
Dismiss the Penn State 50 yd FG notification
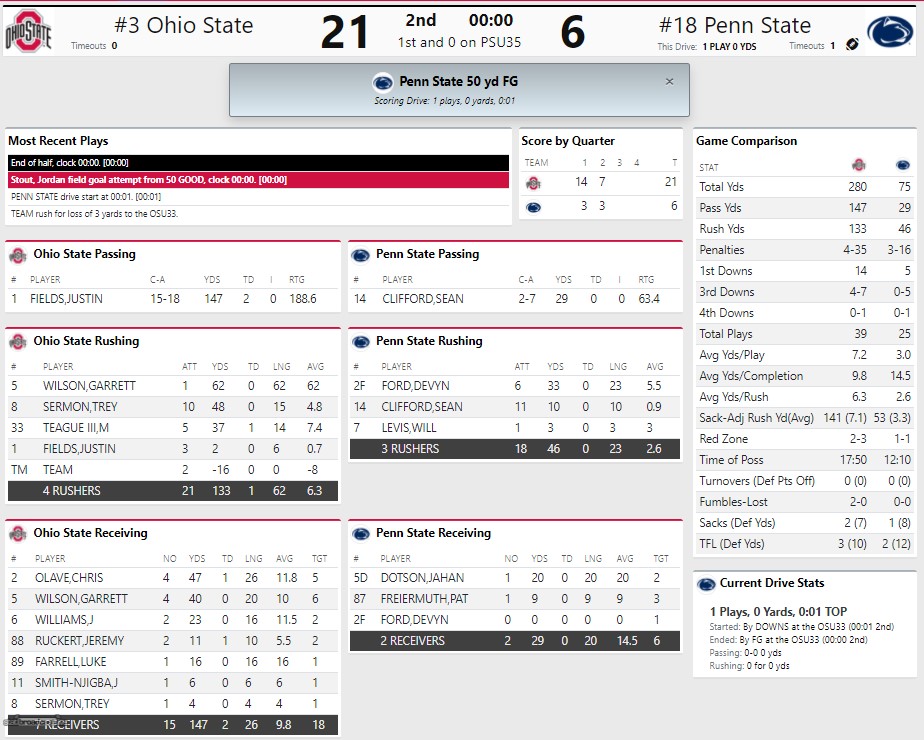[670, 82]
